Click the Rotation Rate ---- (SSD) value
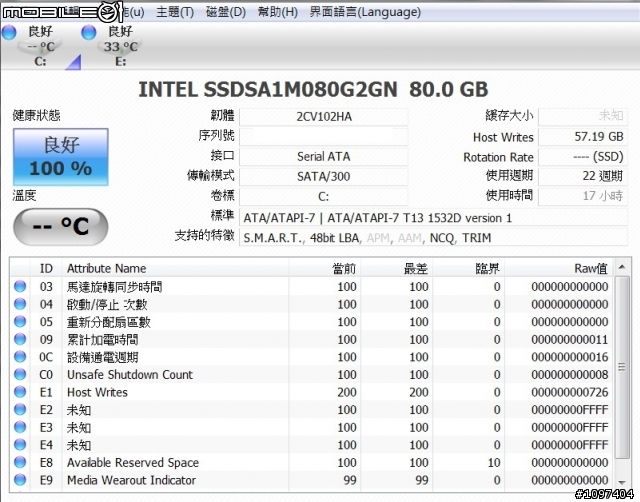This screenshot has height=502, width=640. click(x=583, y=157)
